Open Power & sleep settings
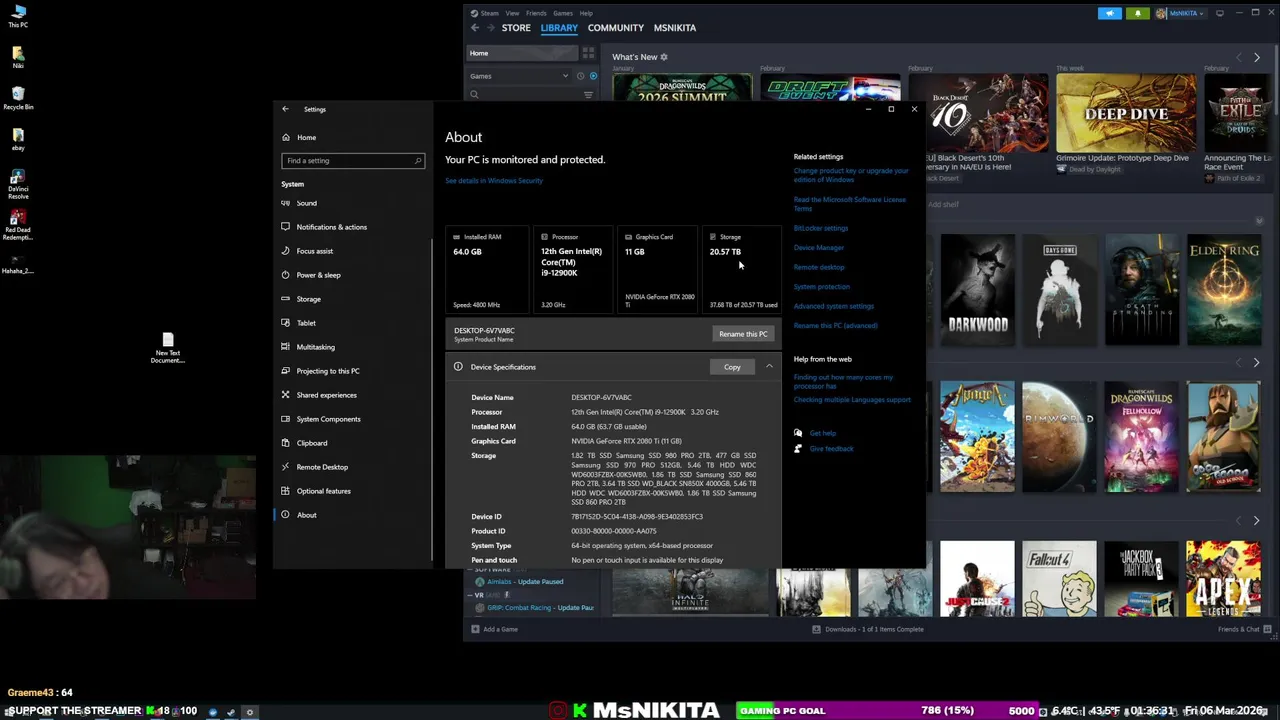 click(x=318, y=275)
